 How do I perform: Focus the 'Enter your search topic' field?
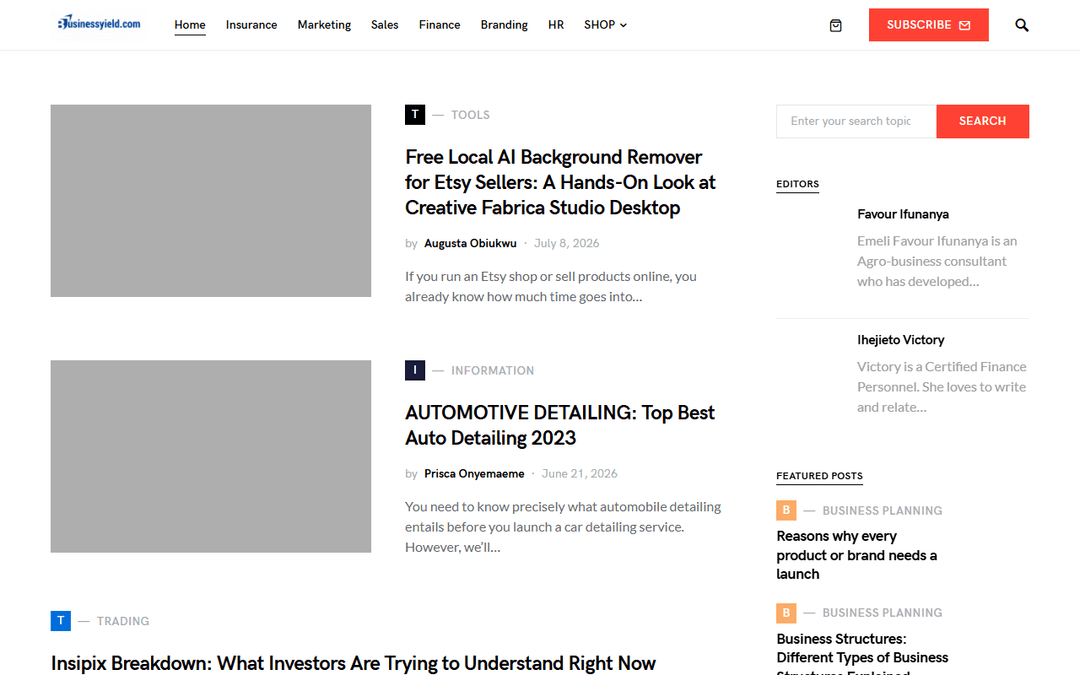856,121
